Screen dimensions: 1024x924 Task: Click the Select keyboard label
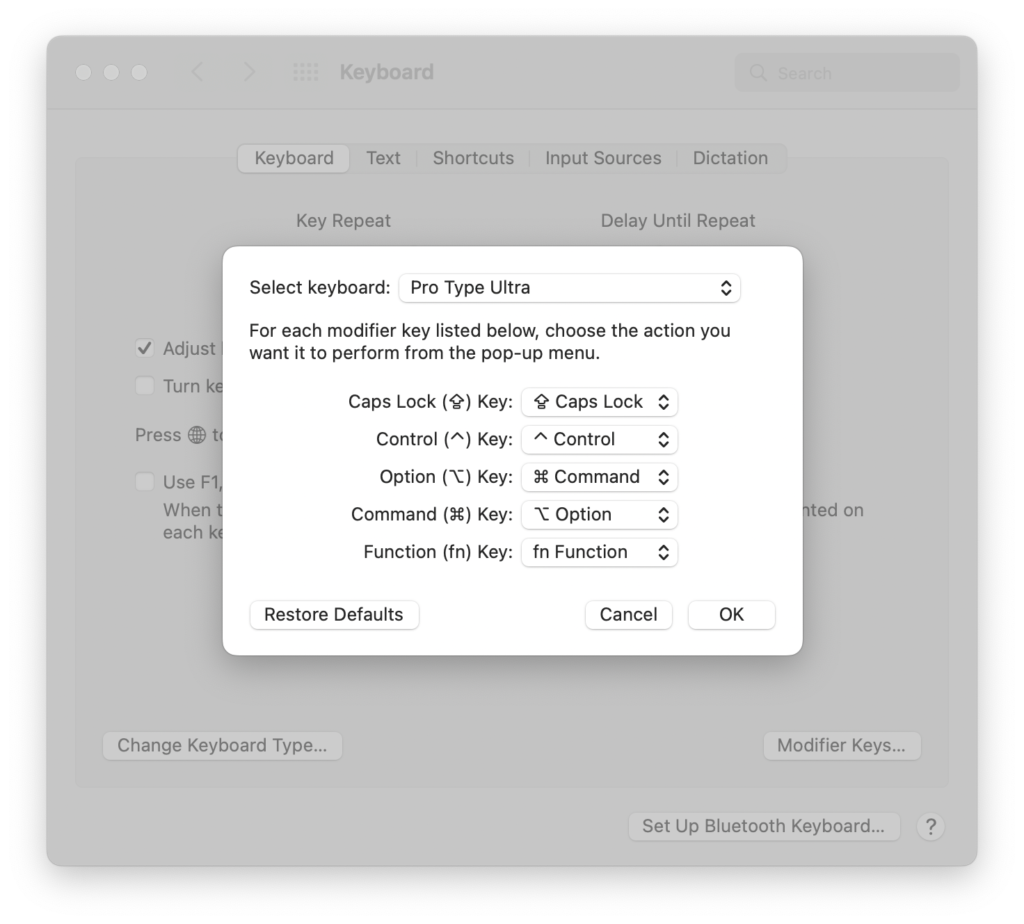pyautogui.click(x=320, y=287)
